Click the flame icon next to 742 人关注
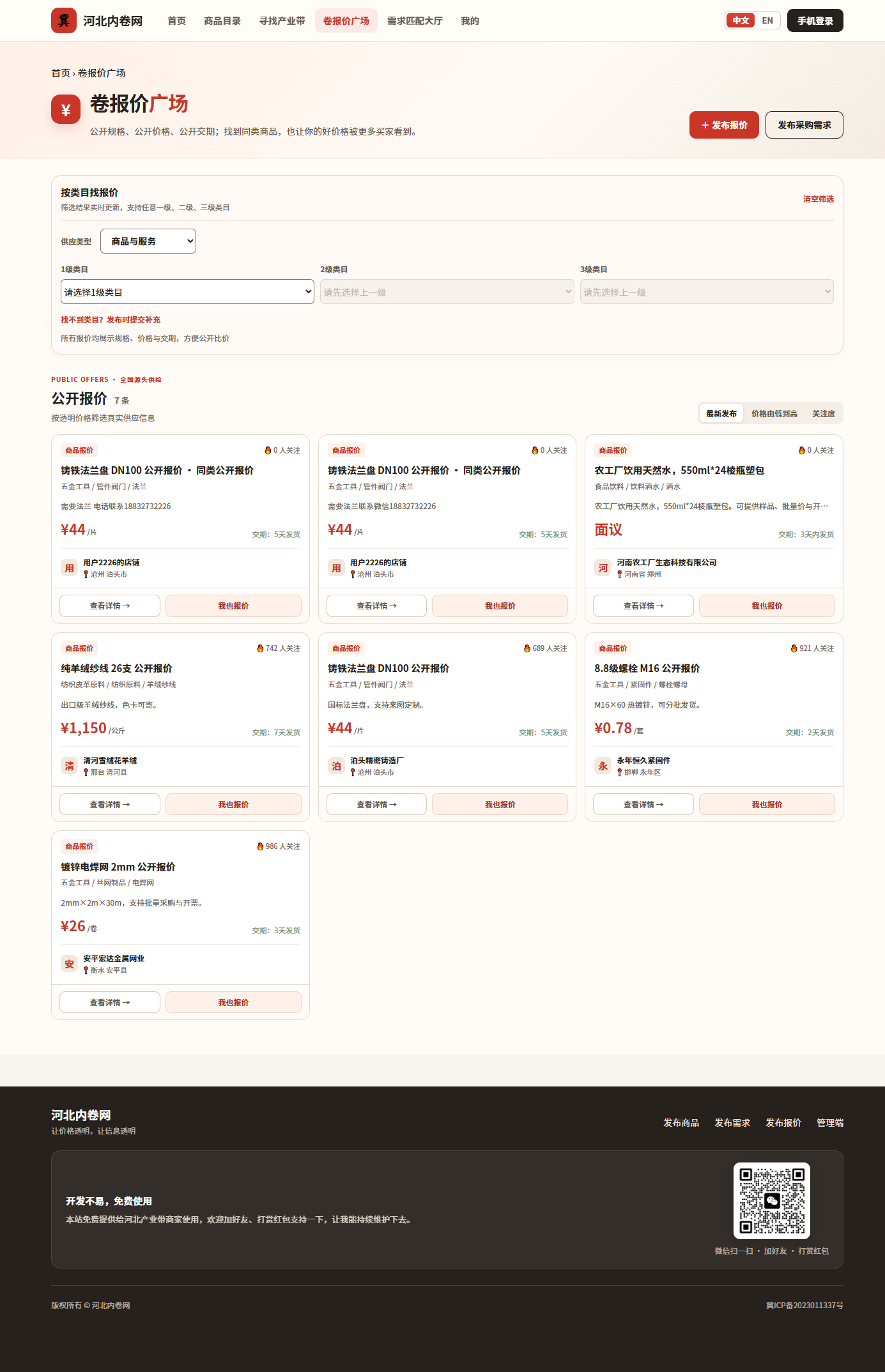The image size is (885, 1372). [260, 648]
